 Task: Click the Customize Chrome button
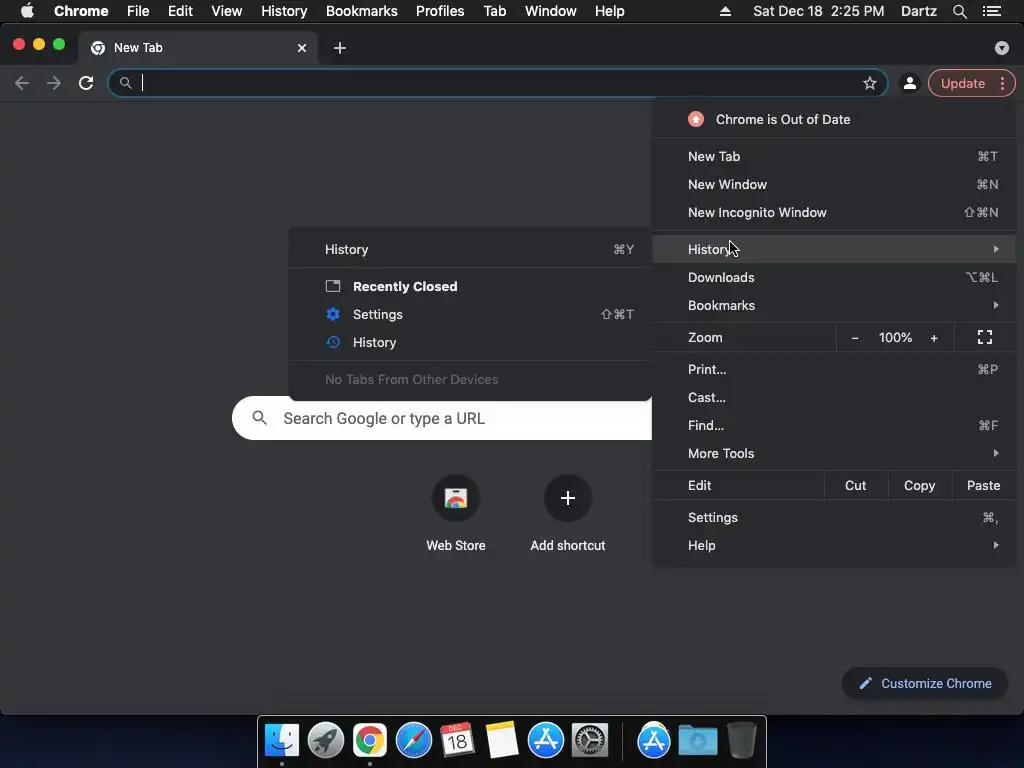(x=925, y=683)
